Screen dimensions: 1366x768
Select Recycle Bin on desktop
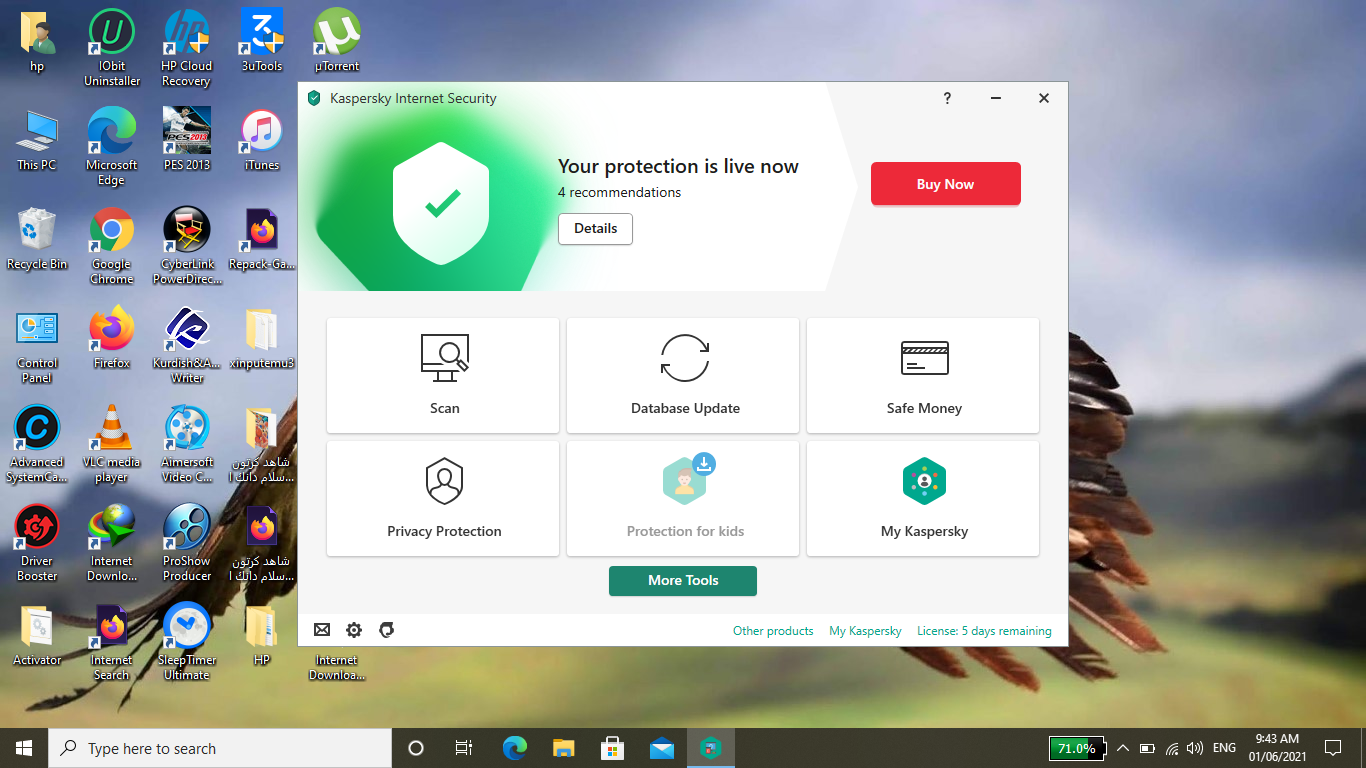pyautogui.click(x=37, y=239)
